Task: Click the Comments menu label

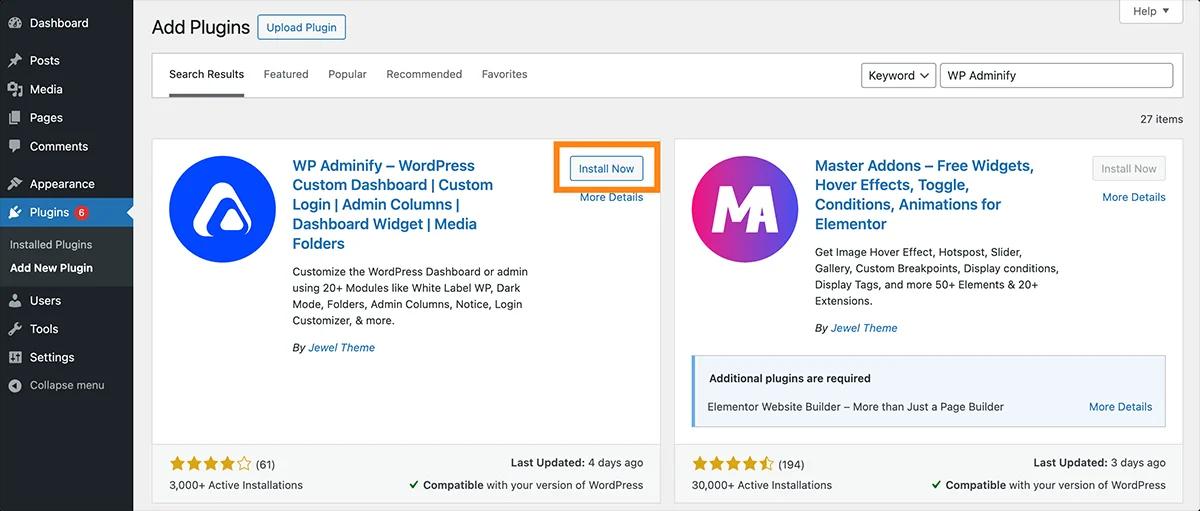Action: (59, 146)
